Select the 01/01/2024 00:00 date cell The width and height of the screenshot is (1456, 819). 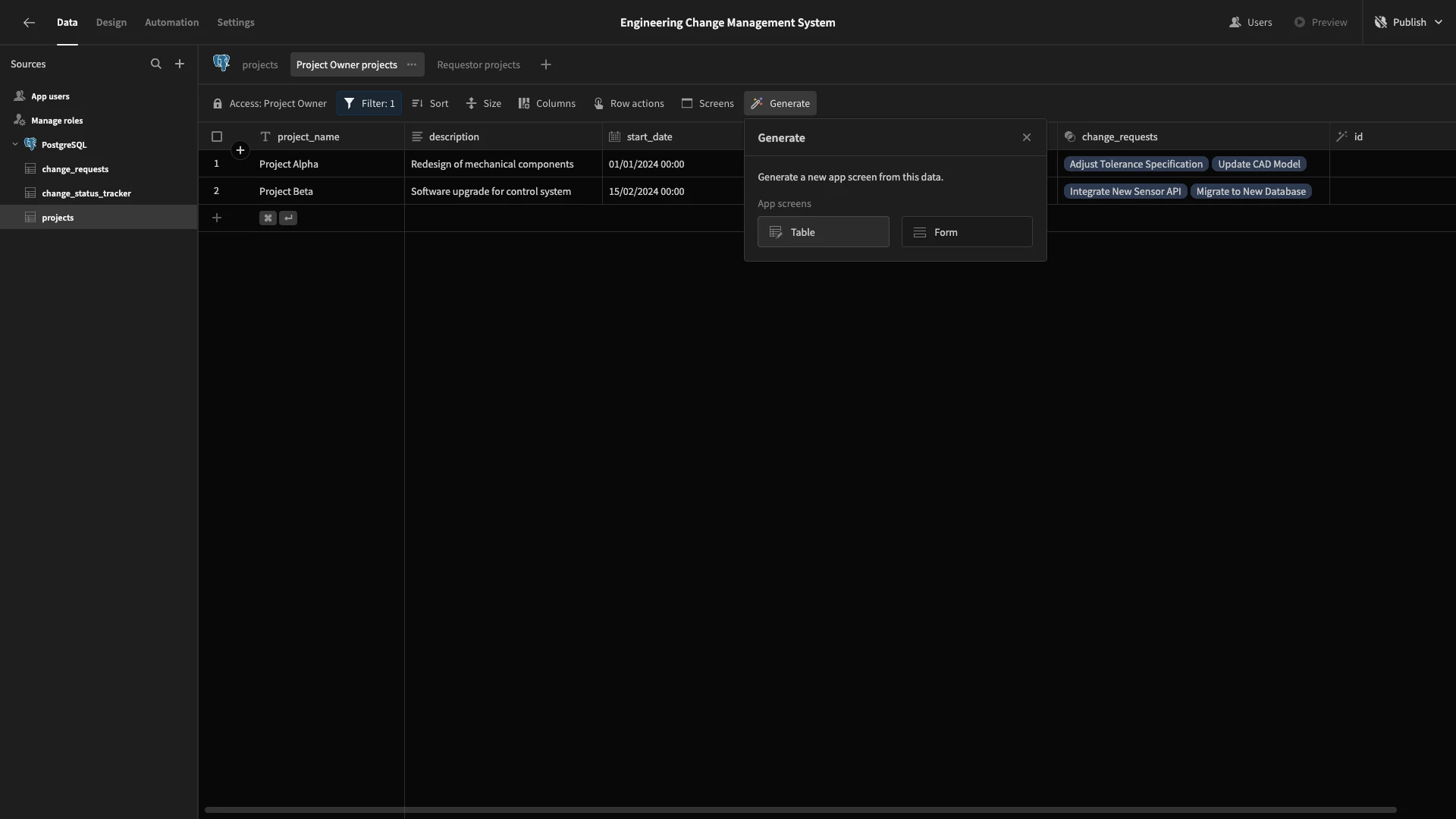(x=673, y=165)
